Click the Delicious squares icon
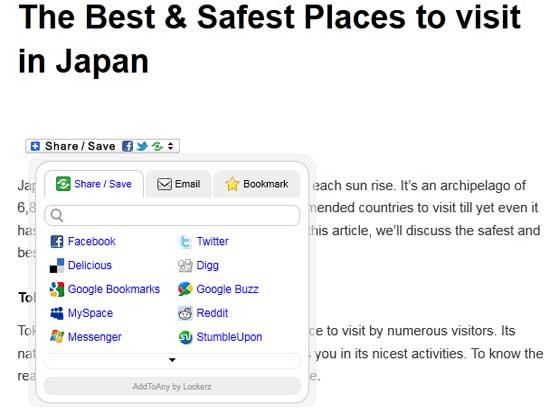 (57, 265)
